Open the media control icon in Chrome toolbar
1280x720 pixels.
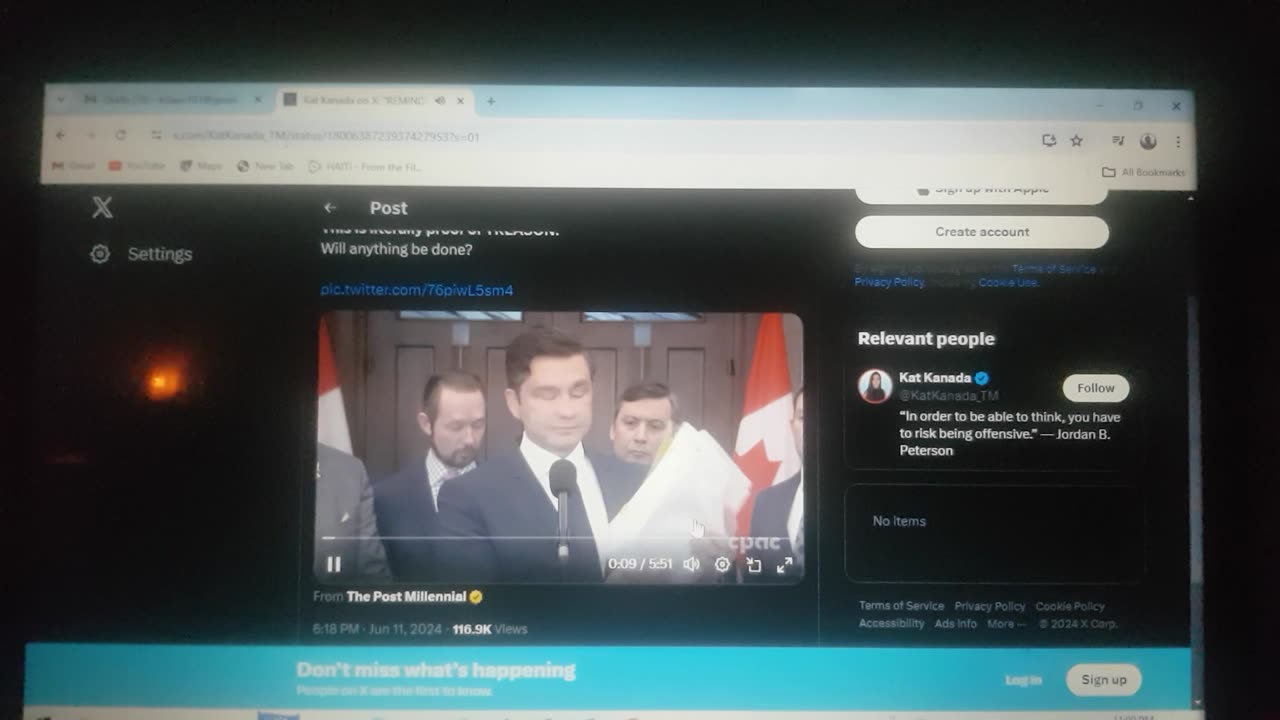click(1118, 141)
